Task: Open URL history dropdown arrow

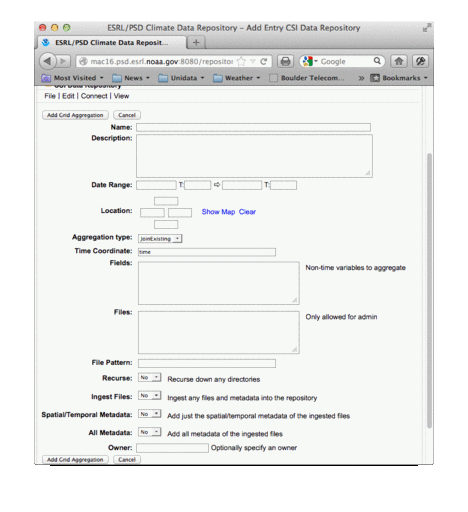Action: tap(253, 61)
